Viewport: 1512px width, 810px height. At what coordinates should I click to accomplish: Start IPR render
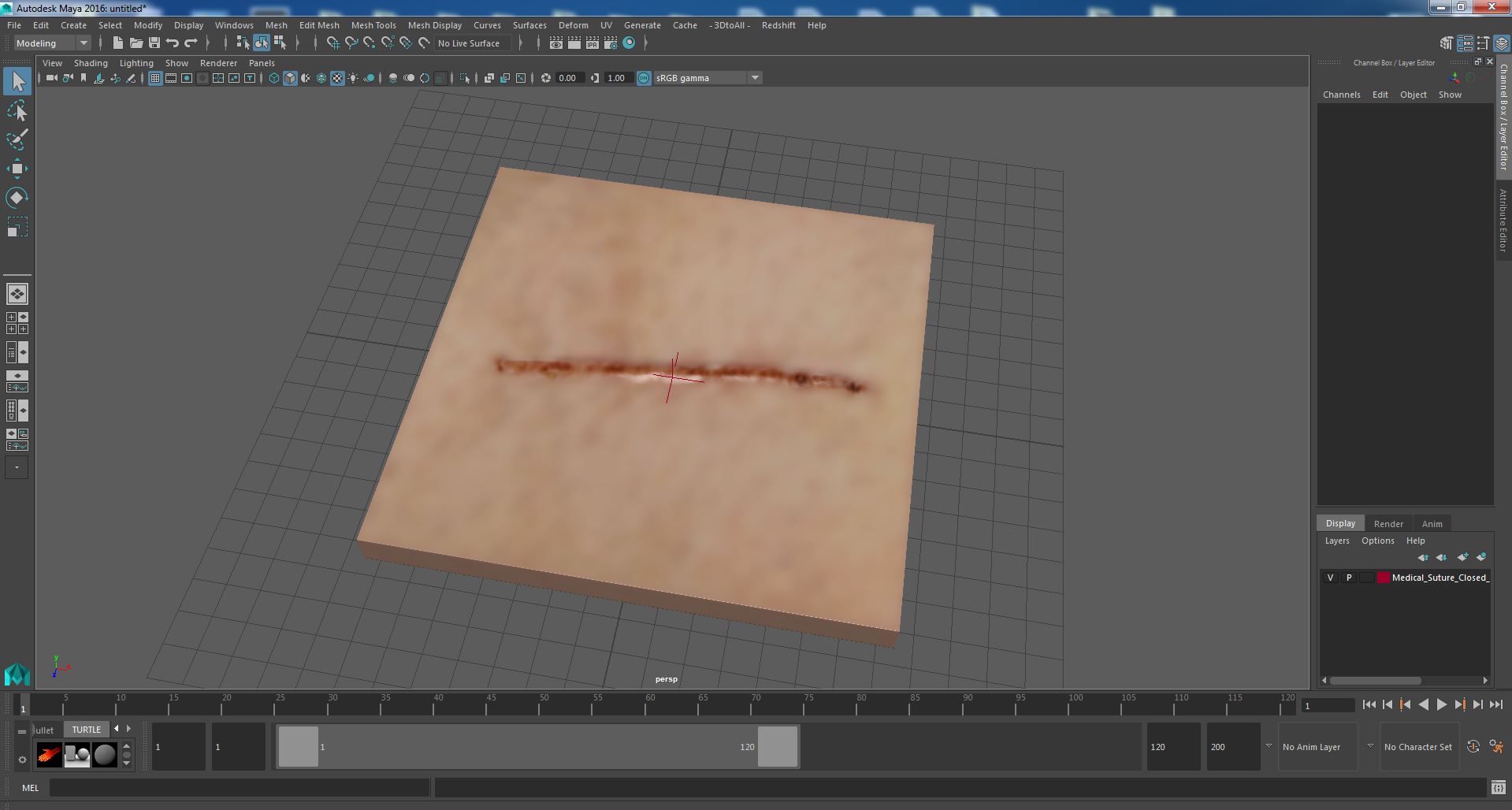[593, 43]
